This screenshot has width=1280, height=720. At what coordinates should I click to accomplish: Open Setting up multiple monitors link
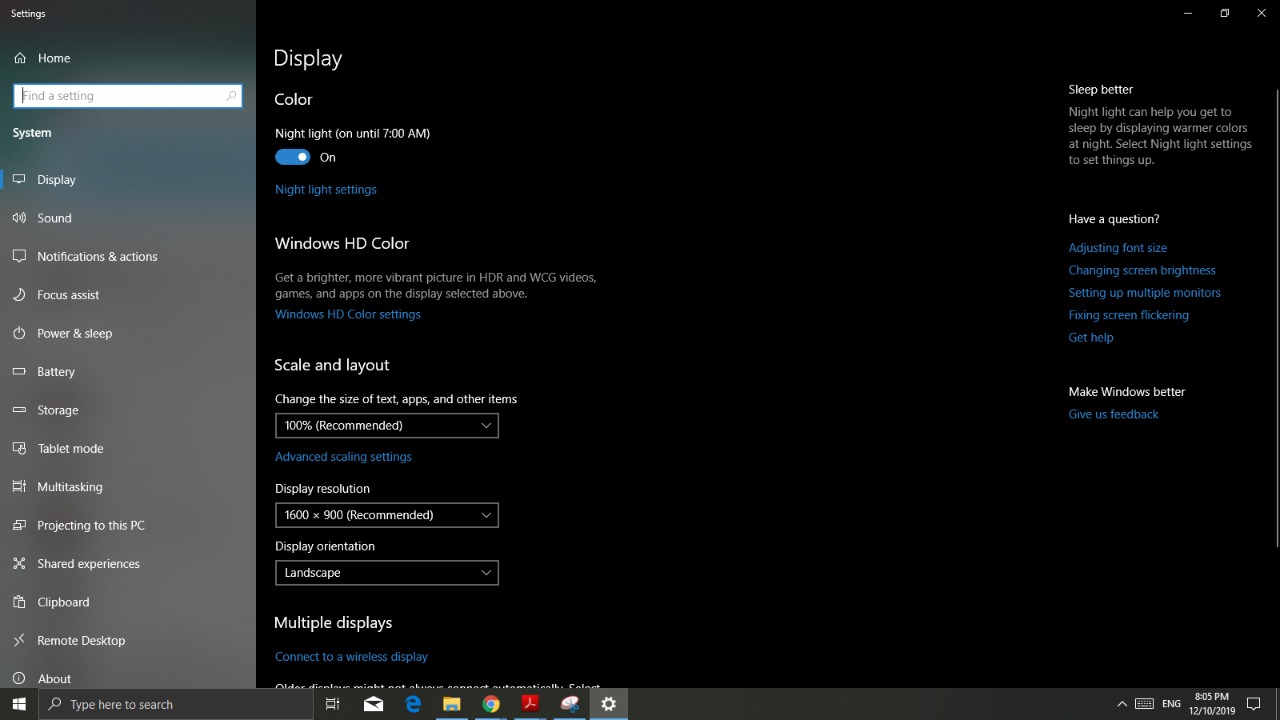pos(1144,293)
